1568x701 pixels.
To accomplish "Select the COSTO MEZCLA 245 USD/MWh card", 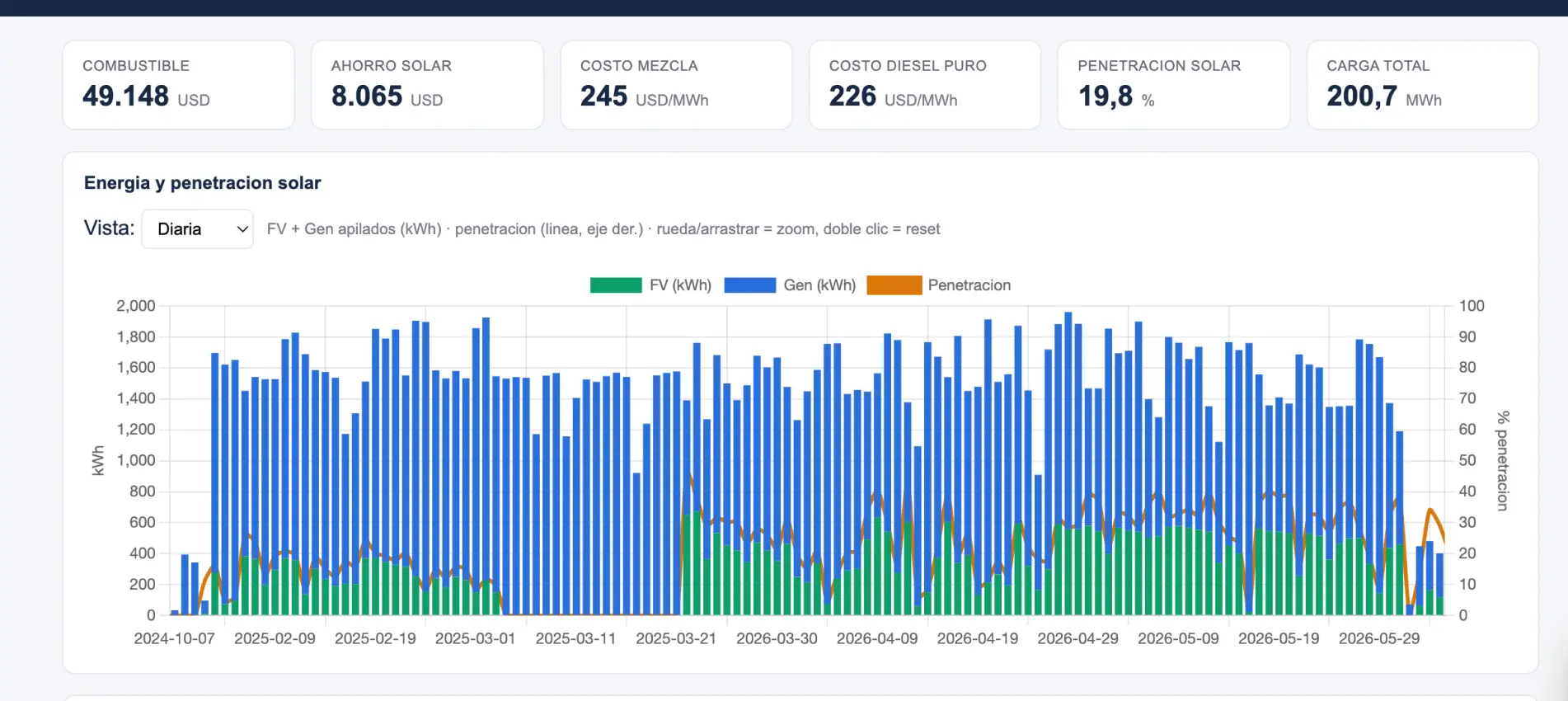I will click(x=676, y=85).
